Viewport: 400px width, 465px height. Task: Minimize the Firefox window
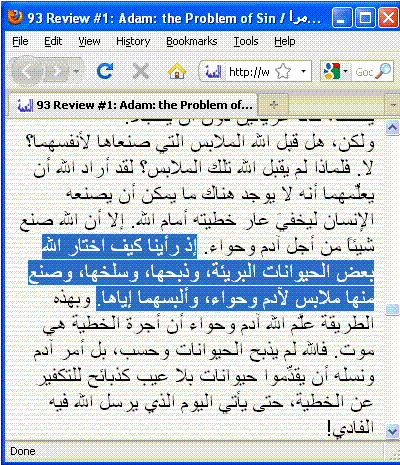click(342, 18)
